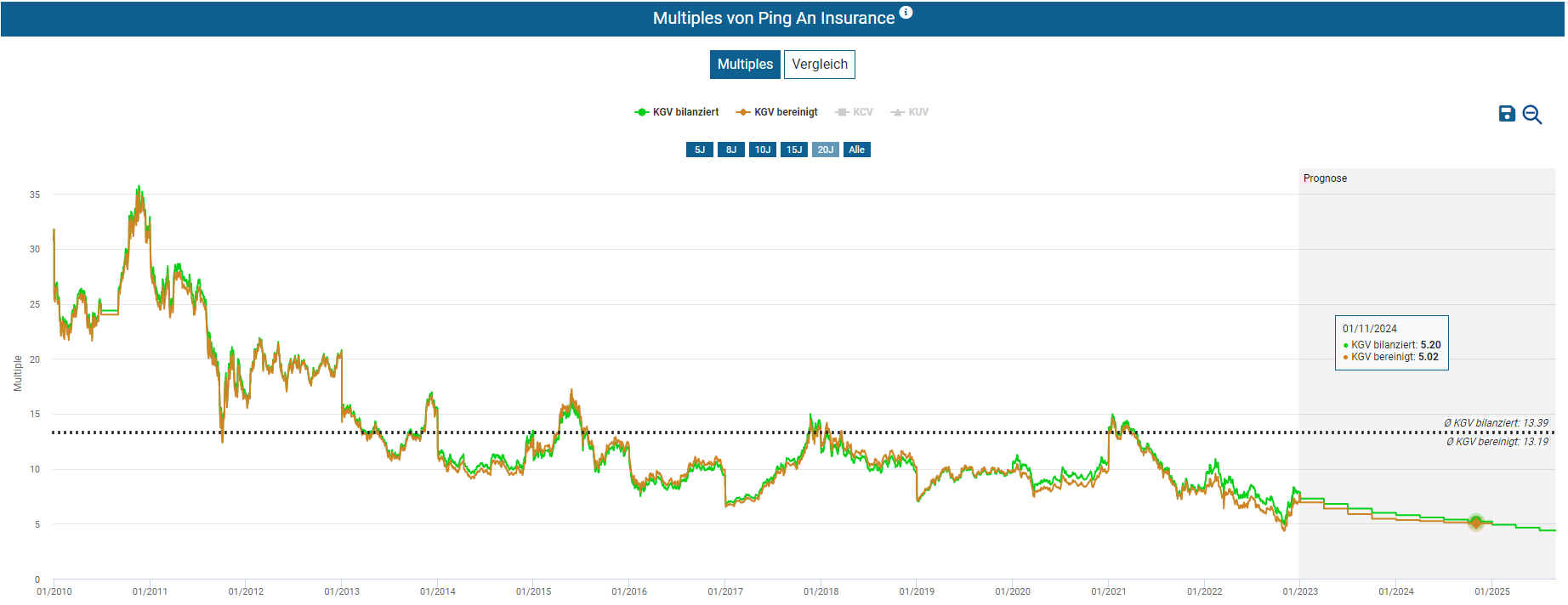Set time range to 8J
1568x605 pixels.
click(730, 150)
